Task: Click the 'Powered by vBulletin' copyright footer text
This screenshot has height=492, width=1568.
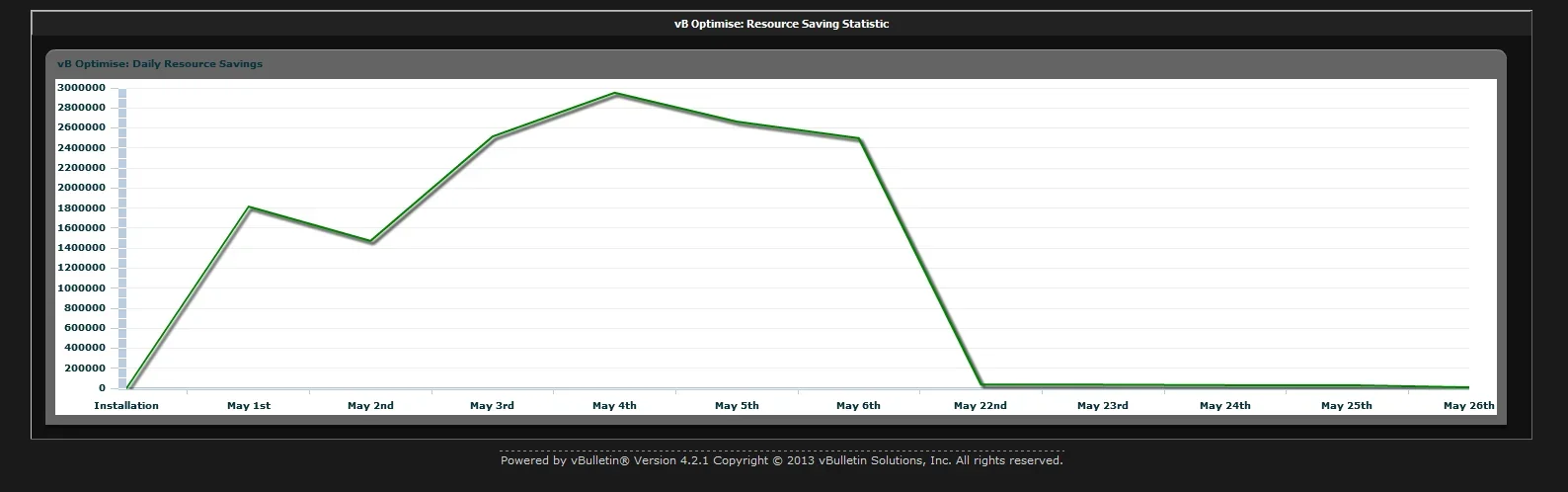Action: pyautogui.click(x=781, y=460)
